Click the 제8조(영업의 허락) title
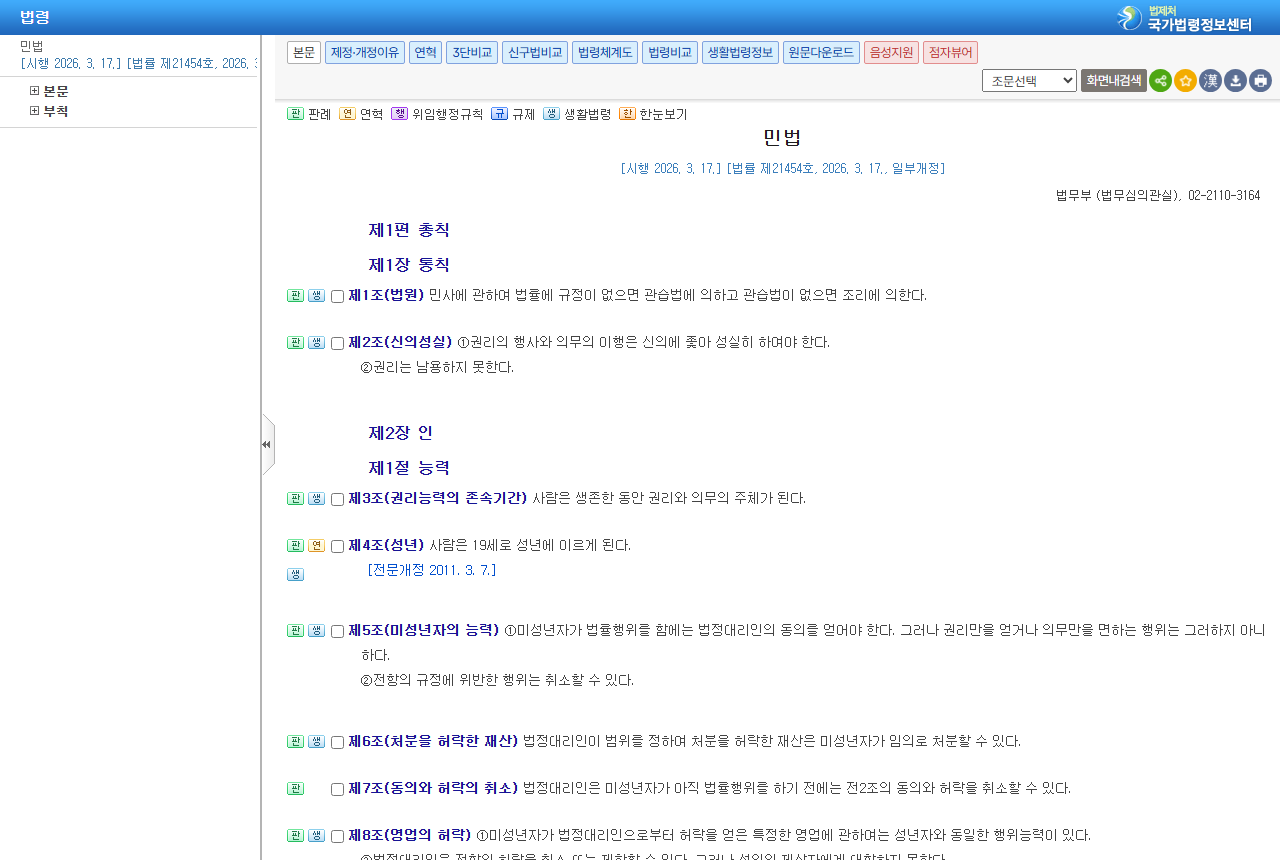The height and width of the screenshot is (860, 1280). coord(410,836)
